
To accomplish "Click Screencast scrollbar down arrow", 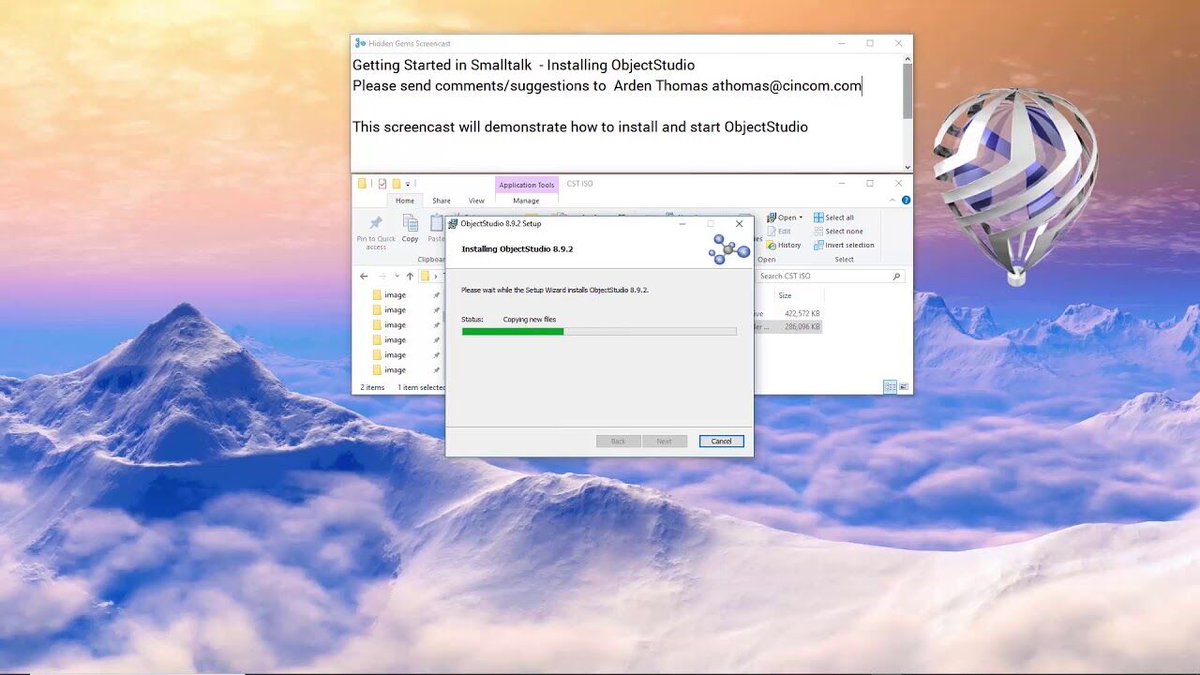I will tap(907, 167).
